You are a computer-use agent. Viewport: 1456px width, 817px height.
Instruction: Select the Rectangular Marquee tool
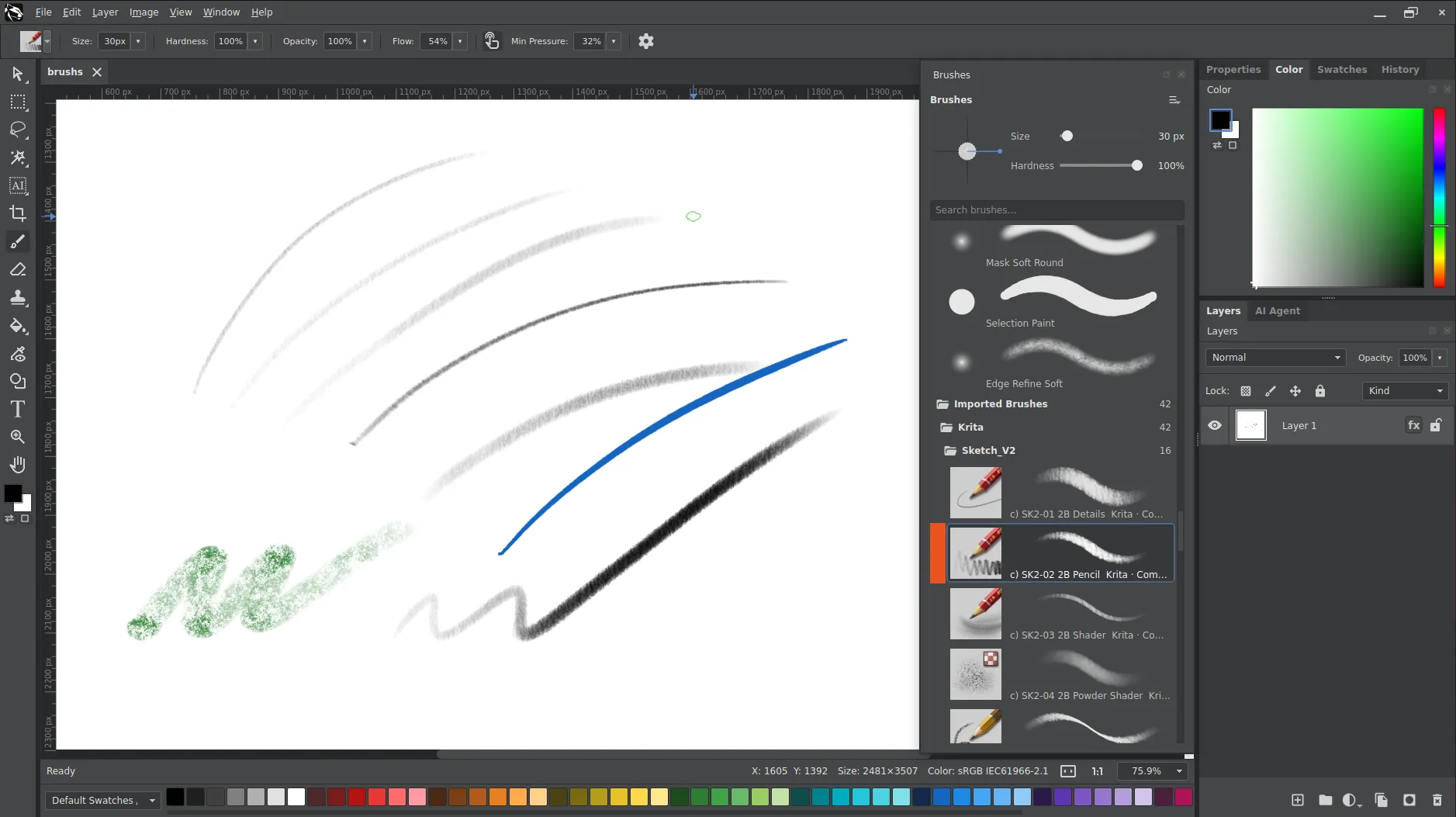[18, 102]
